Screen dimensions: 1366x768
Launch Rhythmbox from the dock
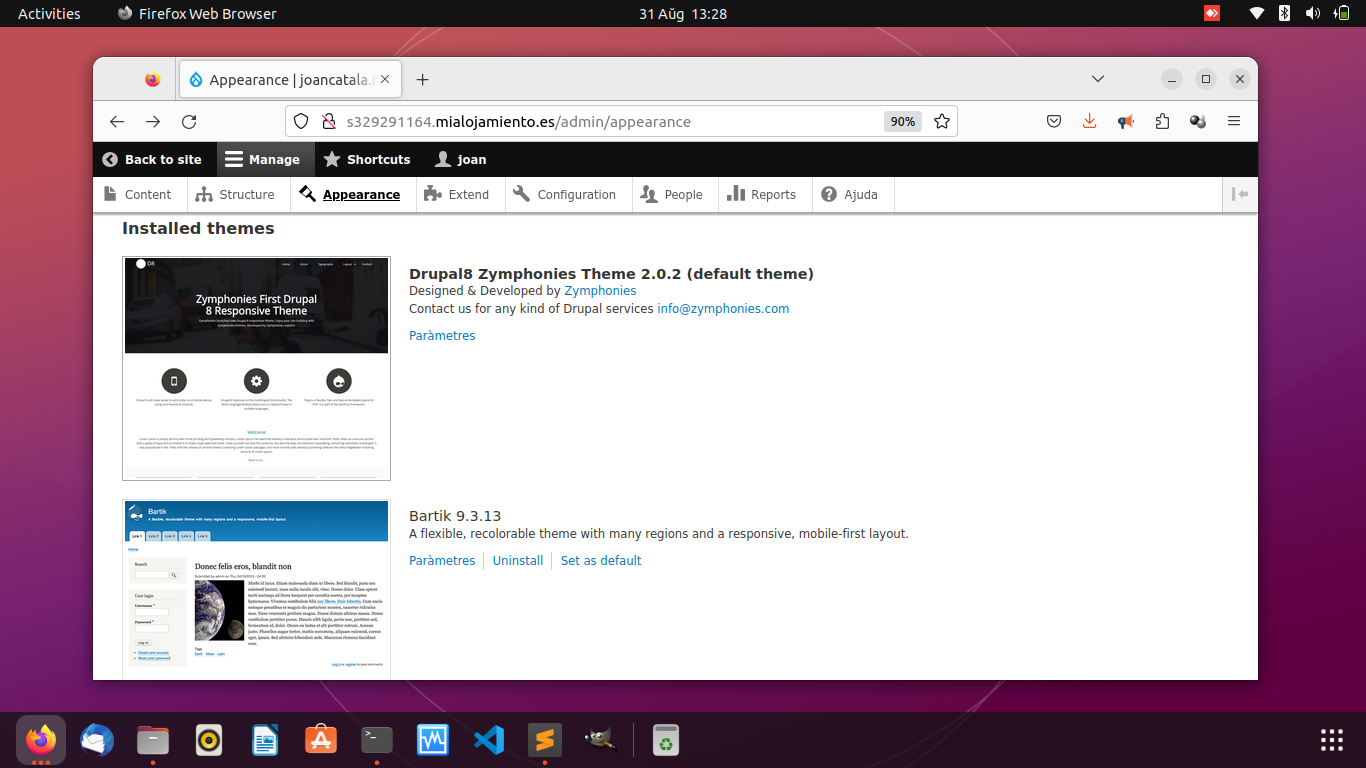pos(209,740)
